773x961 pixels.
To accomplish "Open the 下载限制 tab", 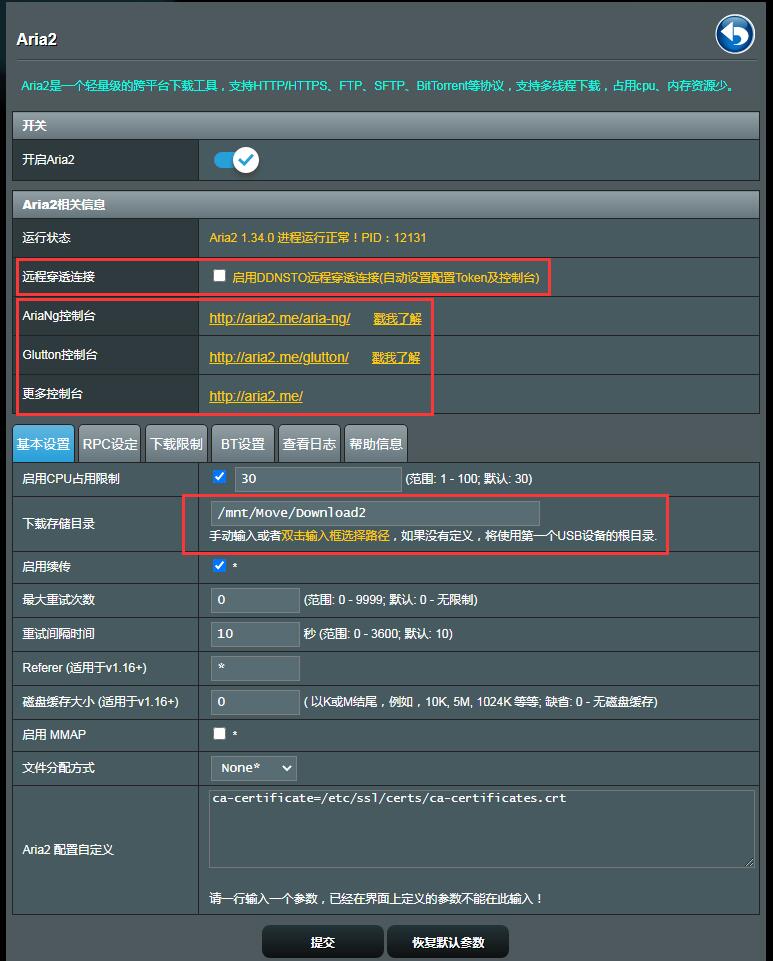I will (x=177, y=444).
